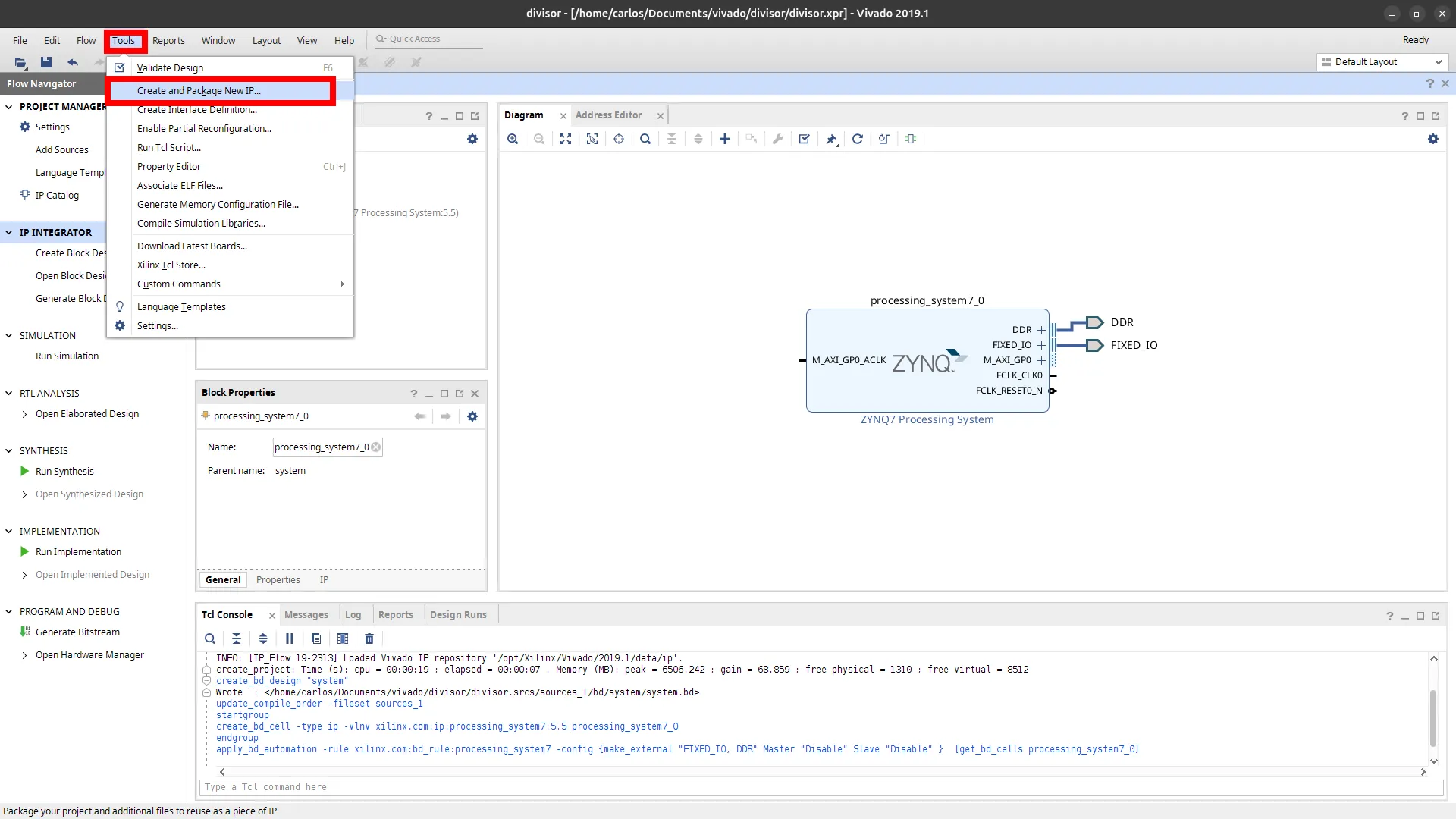
Task: Expand the DDR interface pin plus
Action: pyautogui.click(x=1041, y=330)
